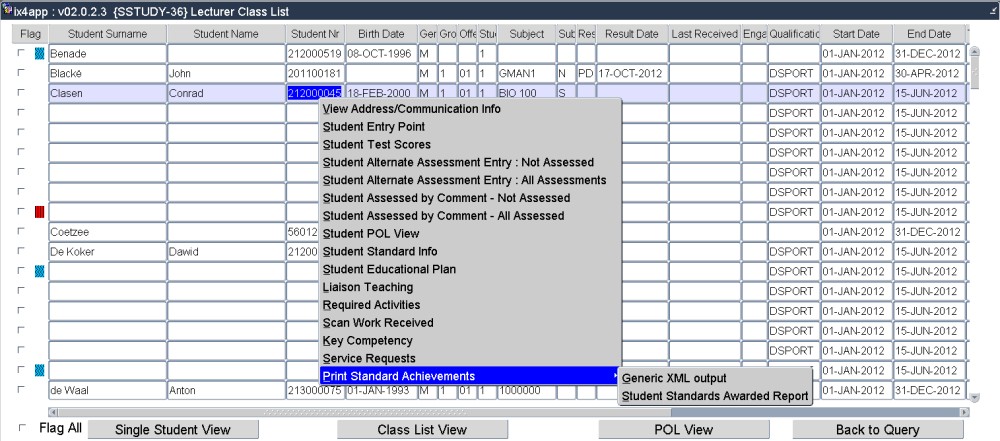Click the red flag icon in the table

click(40, 212)
